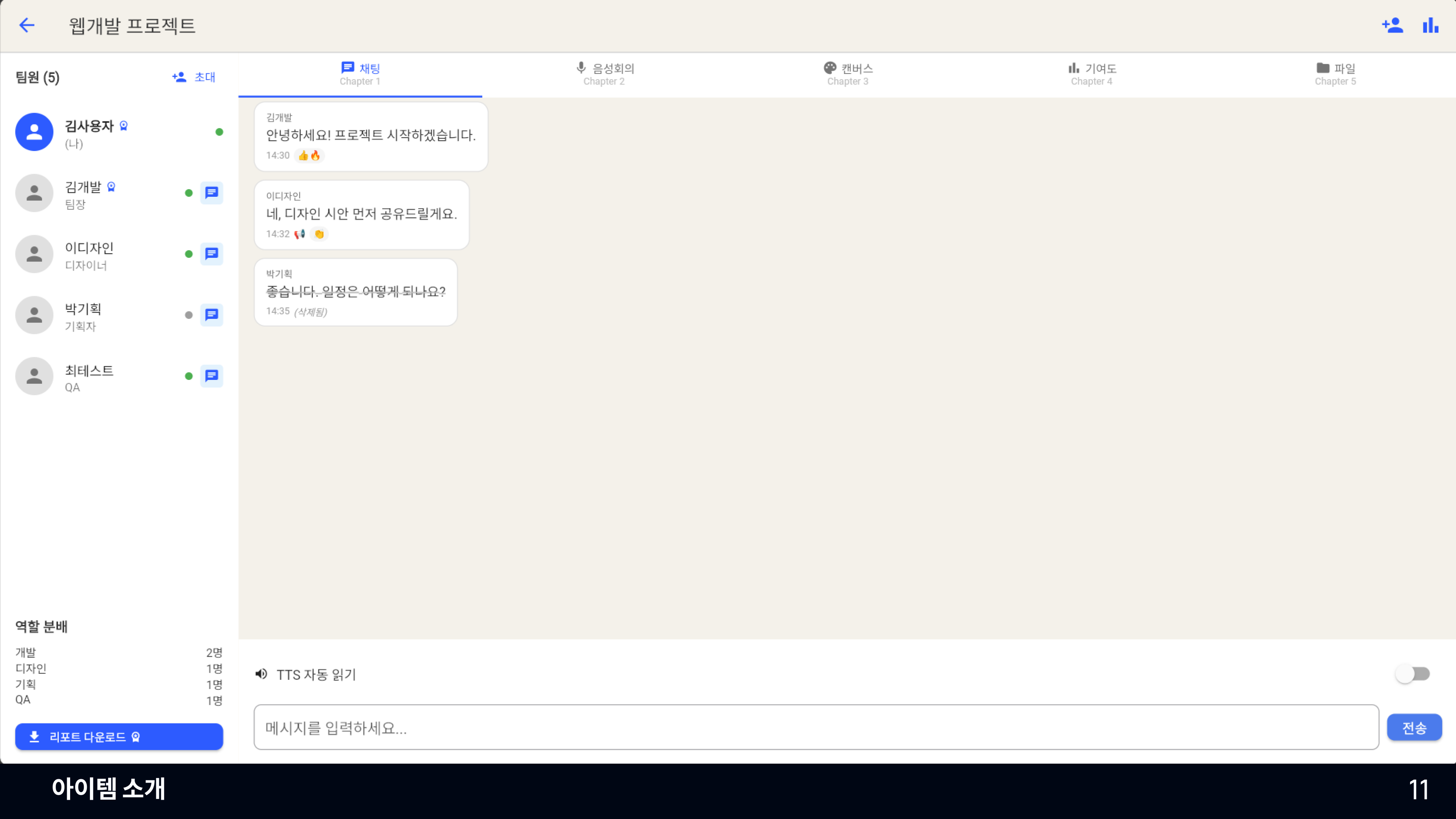The width and height of the screenshot is (1456, 819).
Task: Open chat with 최테스트 via message icon
Action: pyautogui.click(x=212, y=376)
